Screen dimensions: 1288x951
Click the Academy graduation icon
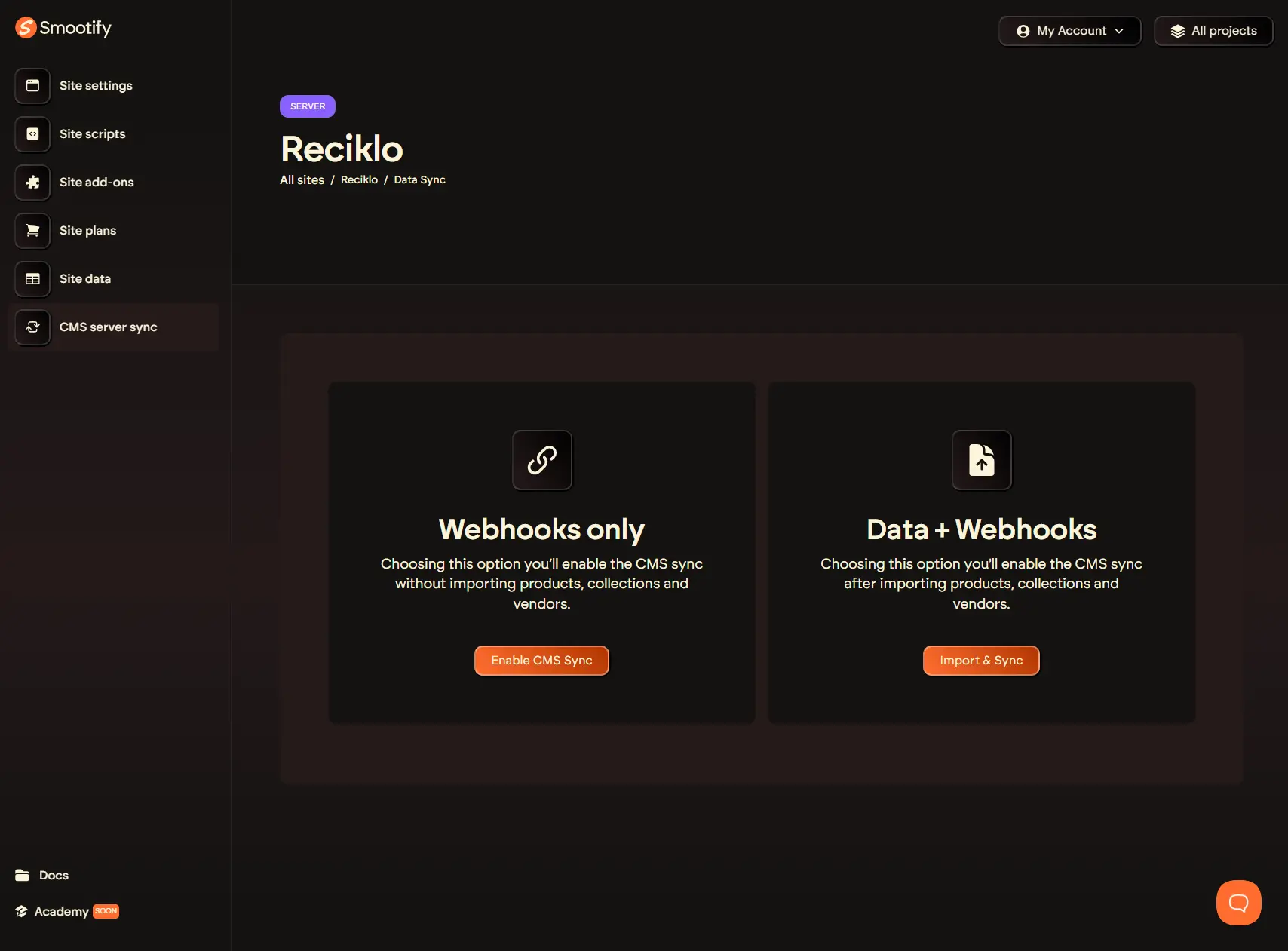(21, 911)
